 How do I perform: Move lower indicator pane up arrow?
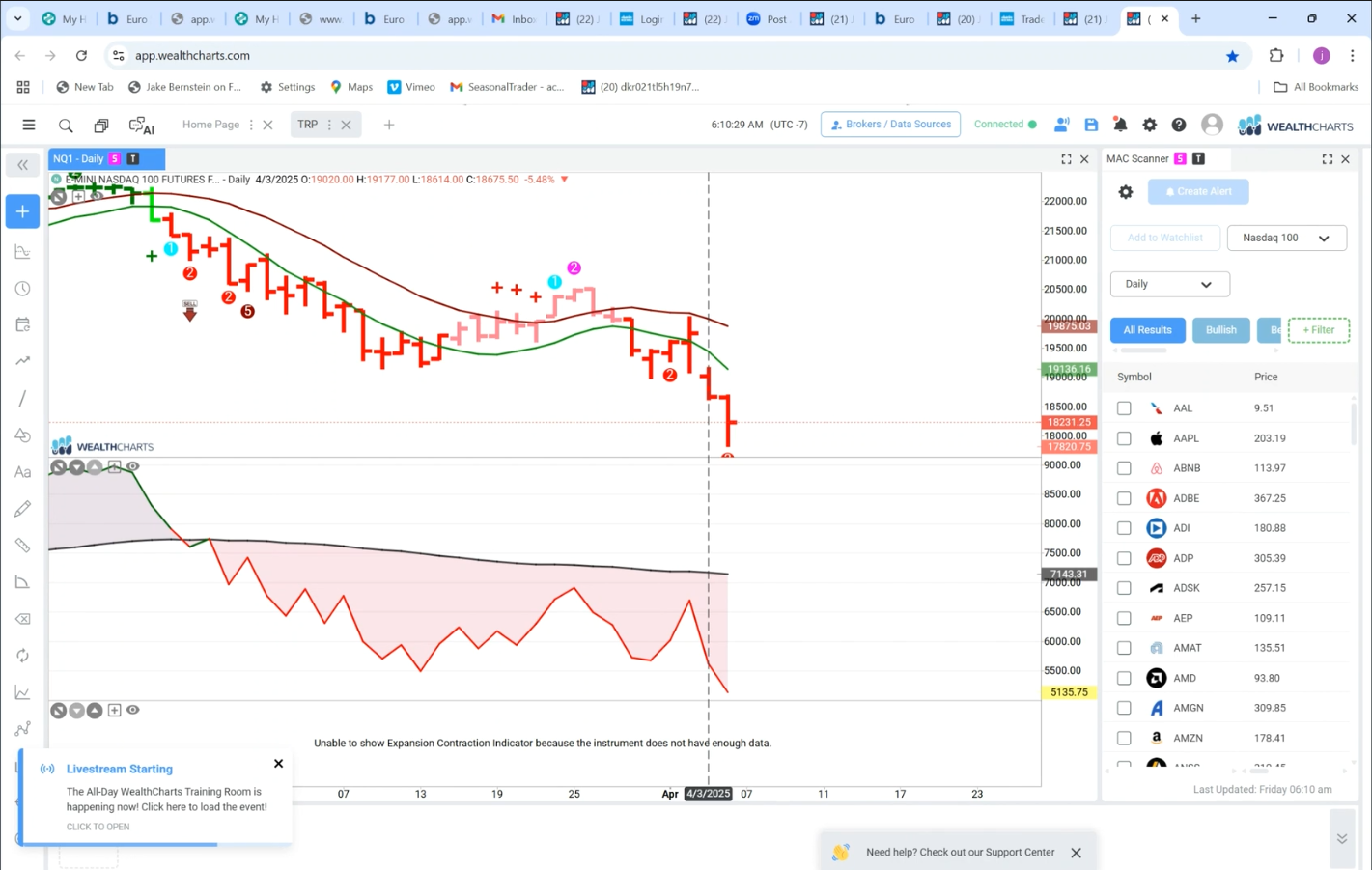(95, 711)
